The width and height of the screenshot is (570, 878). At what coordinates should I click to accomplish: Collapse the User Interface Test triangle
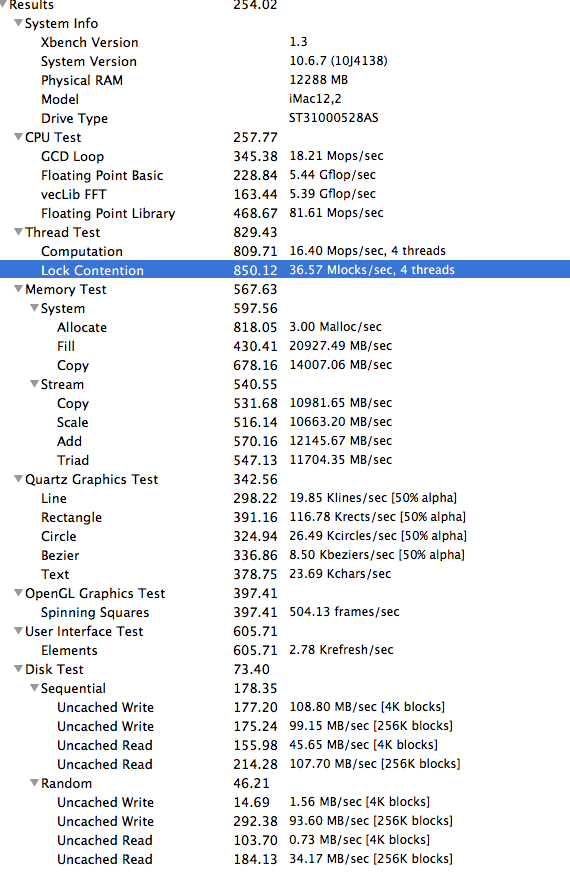pyautogui.click(x=18, y=632)
